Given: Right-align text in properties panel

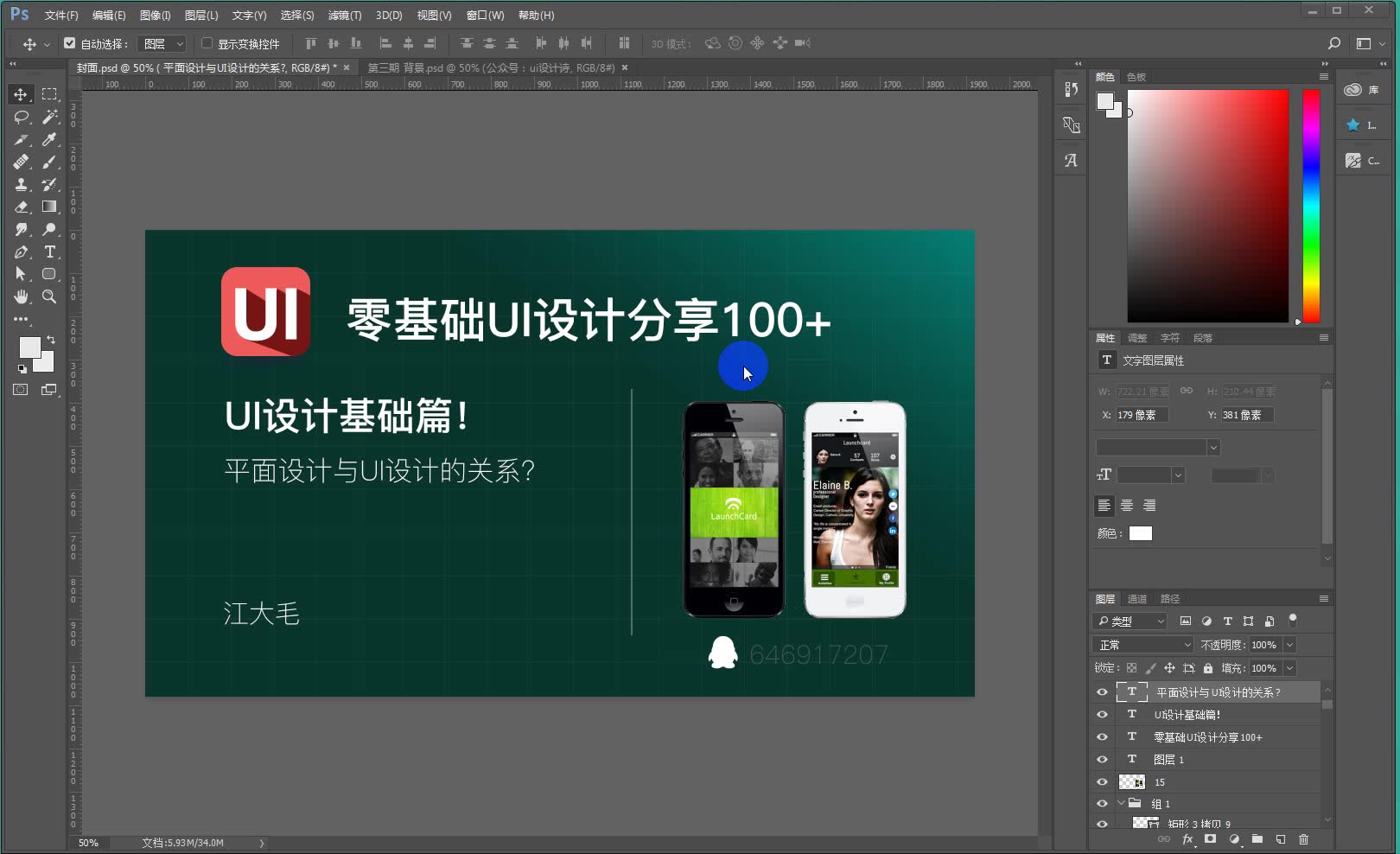Looking at the screenshot, I should [x=1149, y=506].
